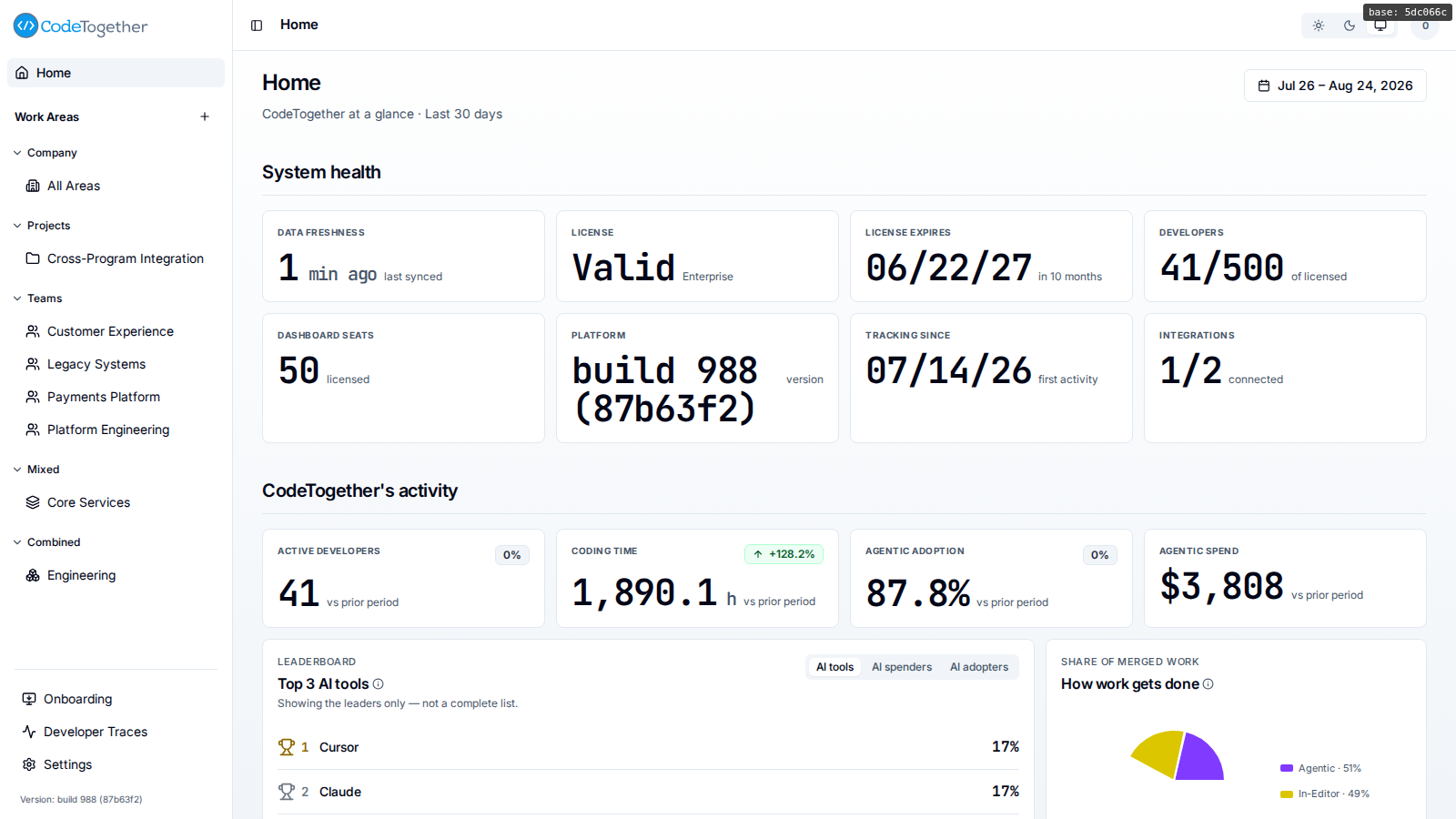Collapse the Teams section

tap(38, 298)
